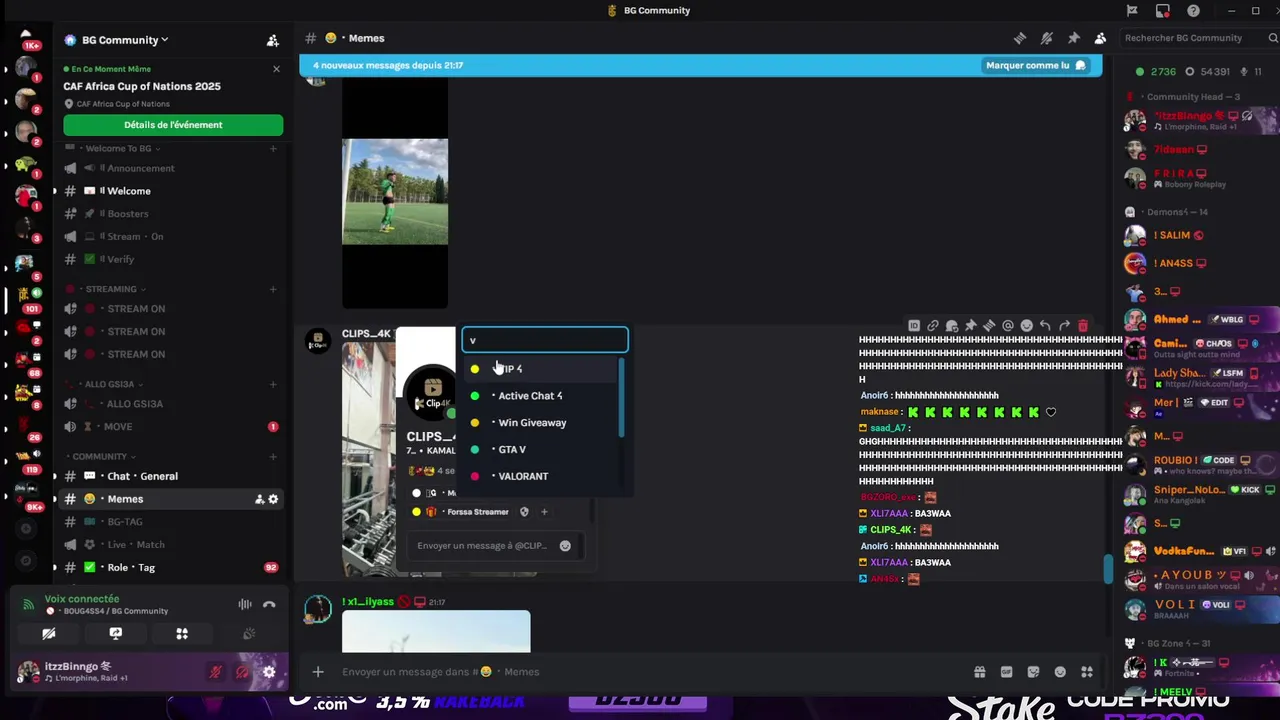Copy the message link with the chain icon
Image resolution: width=1280 pixels, height=720 pixels.
point(933,325)
